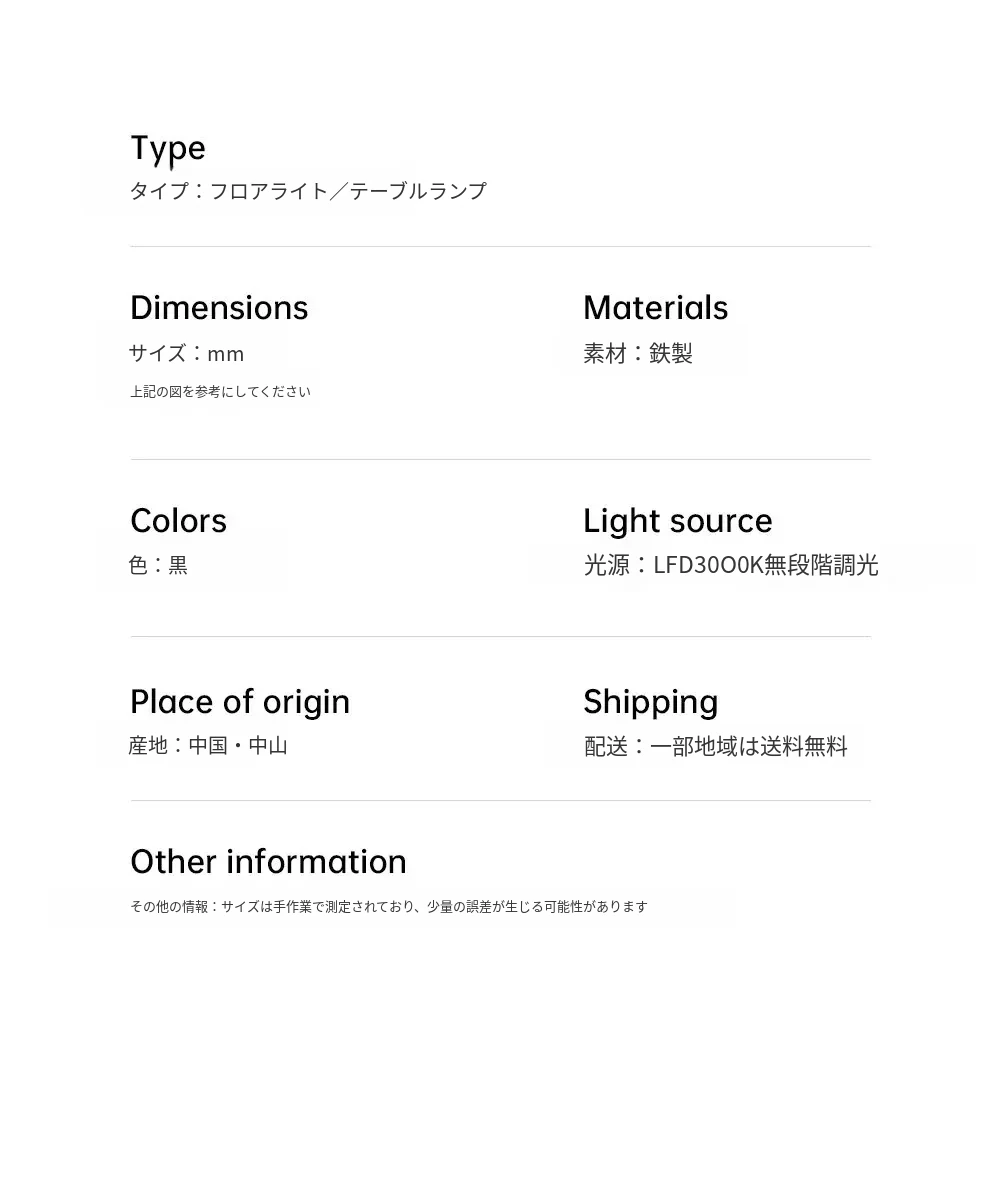The width and height of the screenshot is (1000, 1202).
Task: Select the 色：黒 color text
Action: point(158,565)
